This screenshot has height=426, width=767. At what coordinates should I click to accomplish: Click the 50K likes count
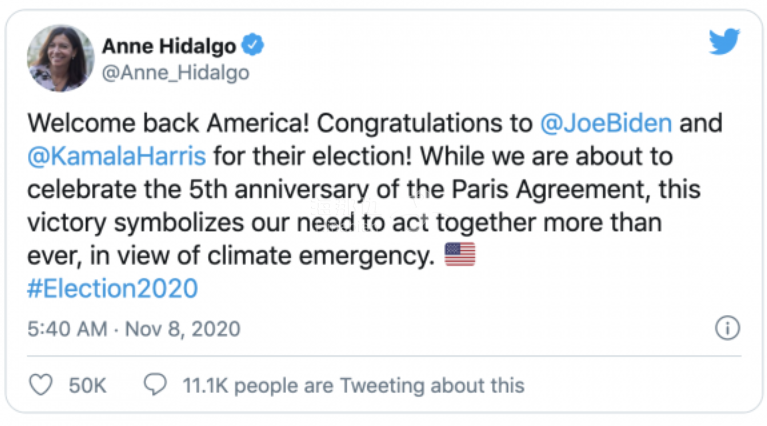[88, 385]
